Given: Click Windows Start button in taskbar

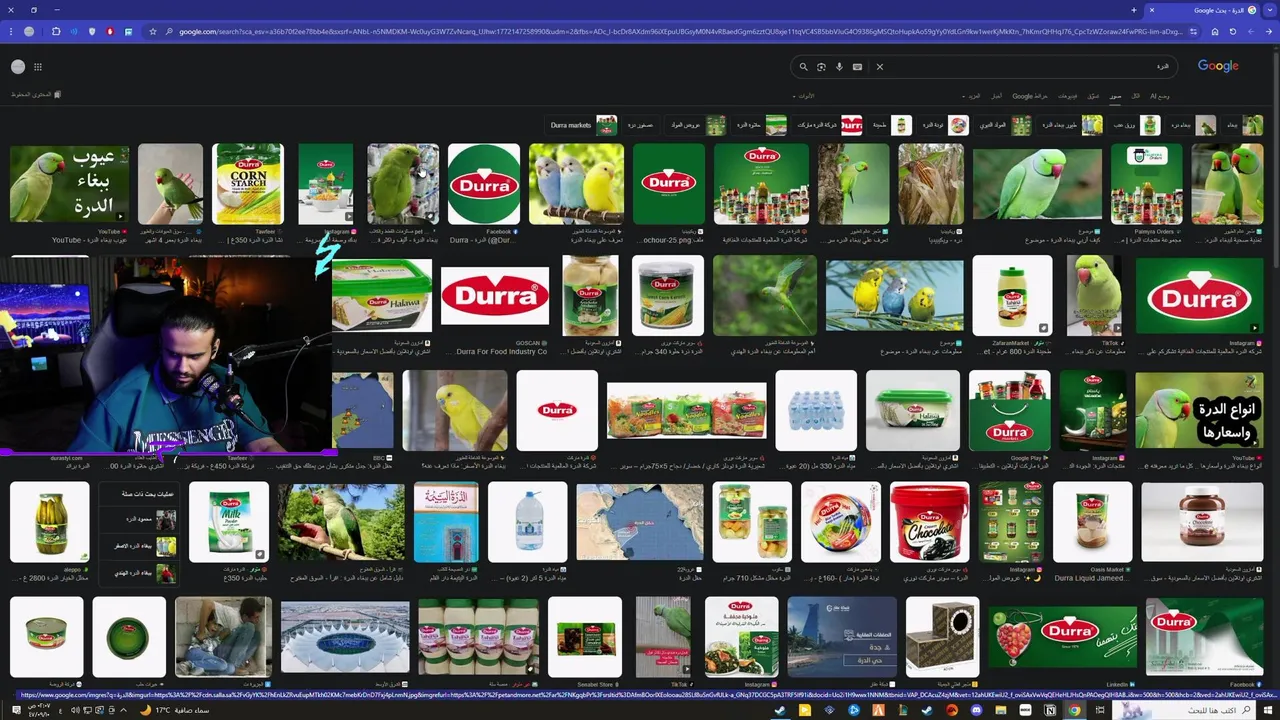Looking at the screenshot, I should pos(1267,710).
